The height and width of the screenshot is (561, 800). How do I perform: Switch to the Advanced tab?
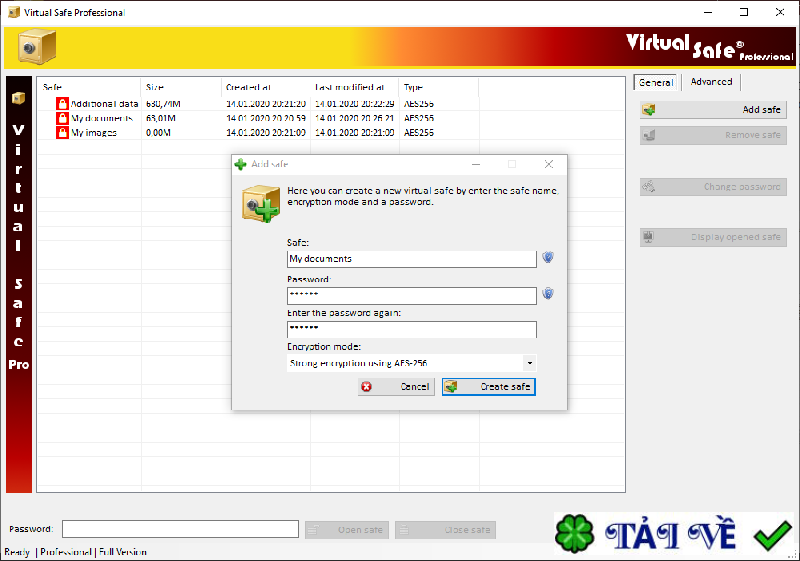(x=711, y=82)
